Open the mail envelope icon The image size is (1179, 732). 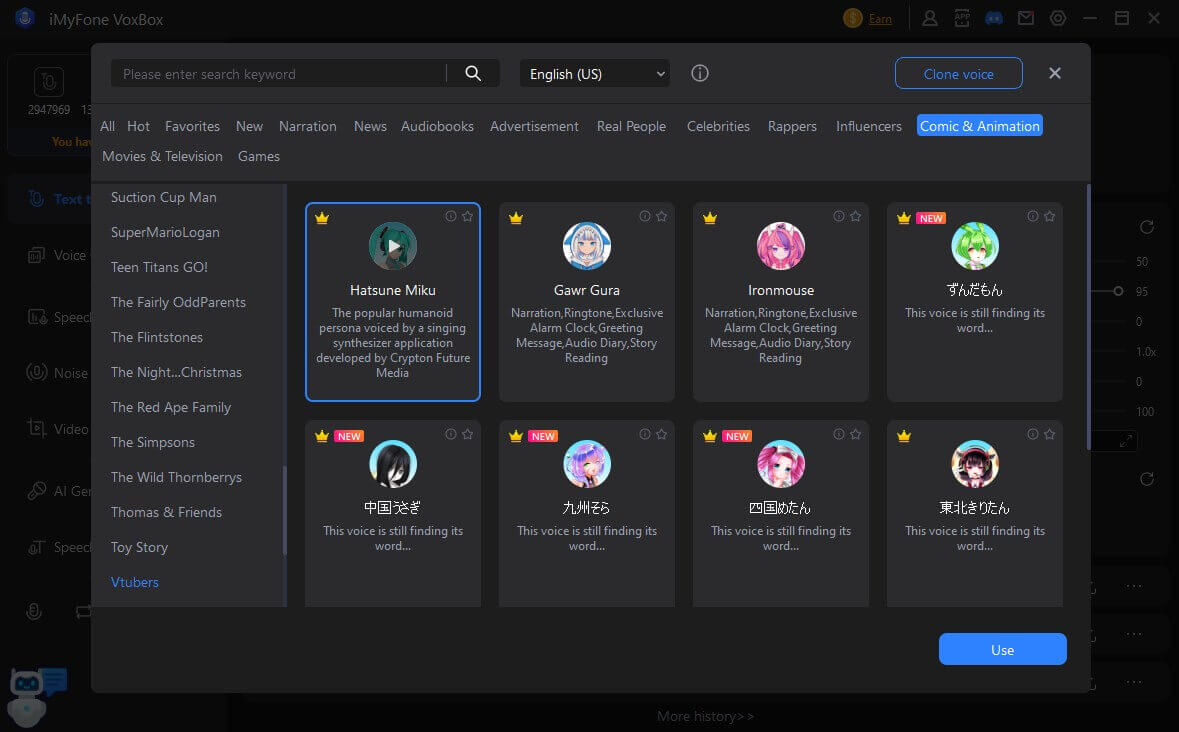pos(1026,18)
